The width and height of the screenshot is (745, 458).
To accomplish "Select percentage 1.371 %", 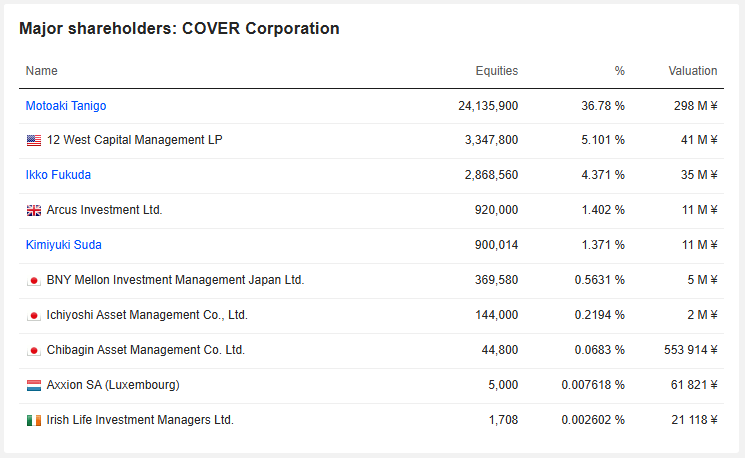I will (x=603, y=245).
